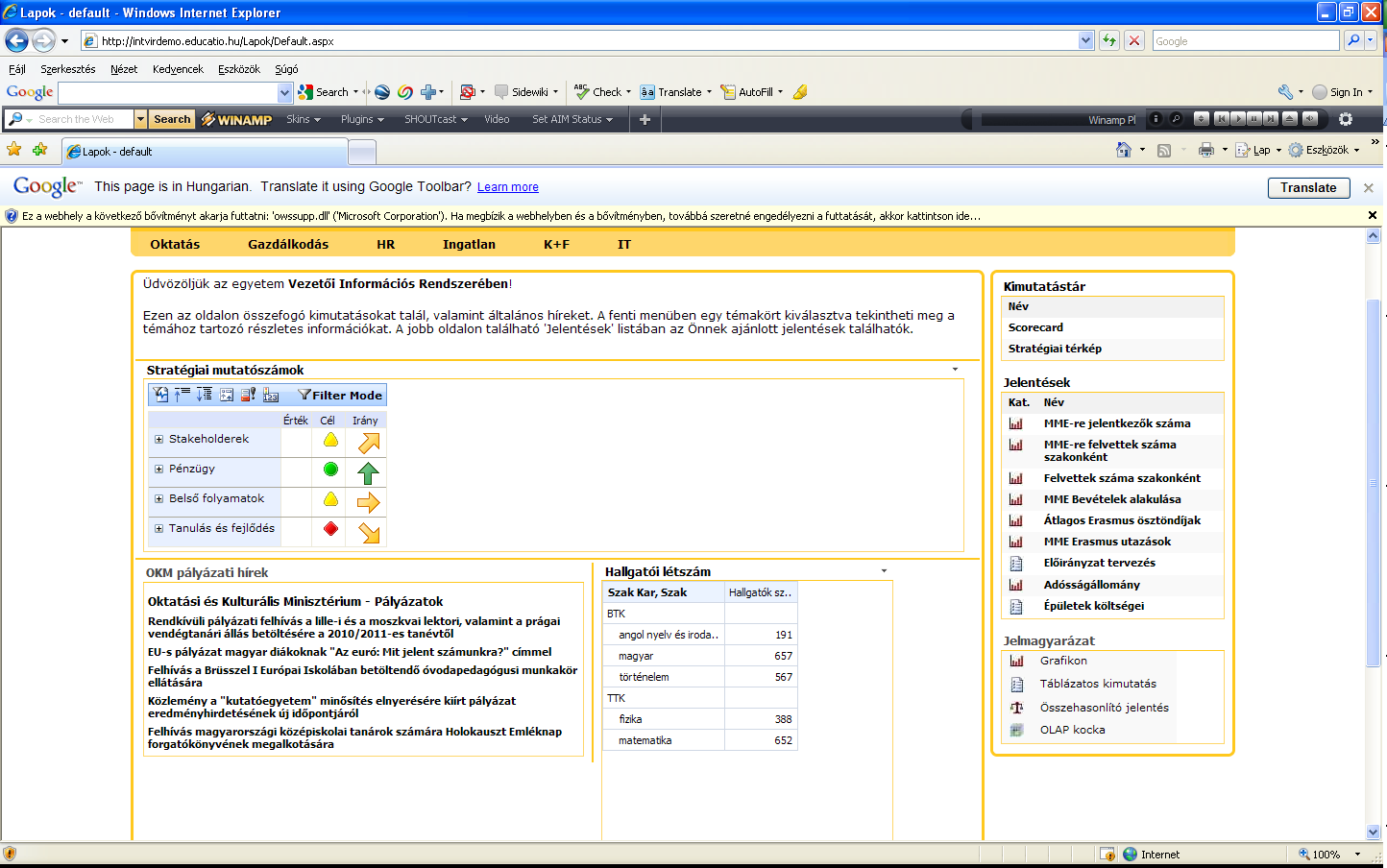Open the IT menu item
This screenshot has width=1387, height=868.
(624, 244)
